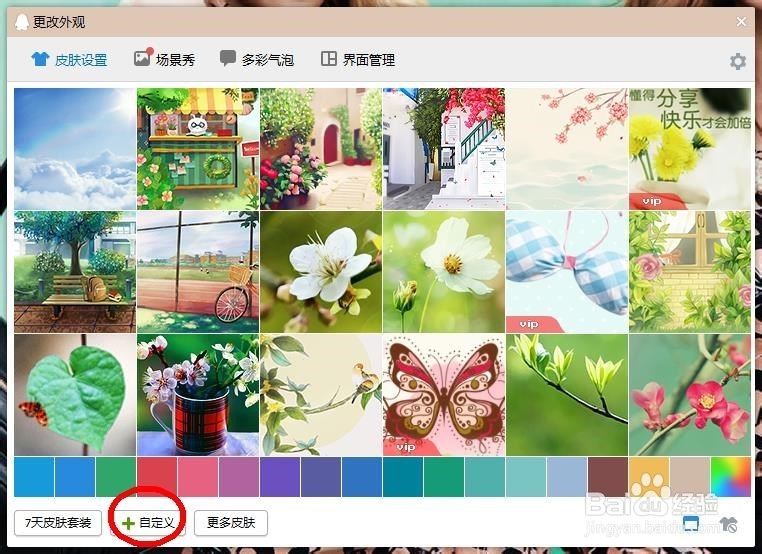Select the green sprouting twig skin

[567, 395]
